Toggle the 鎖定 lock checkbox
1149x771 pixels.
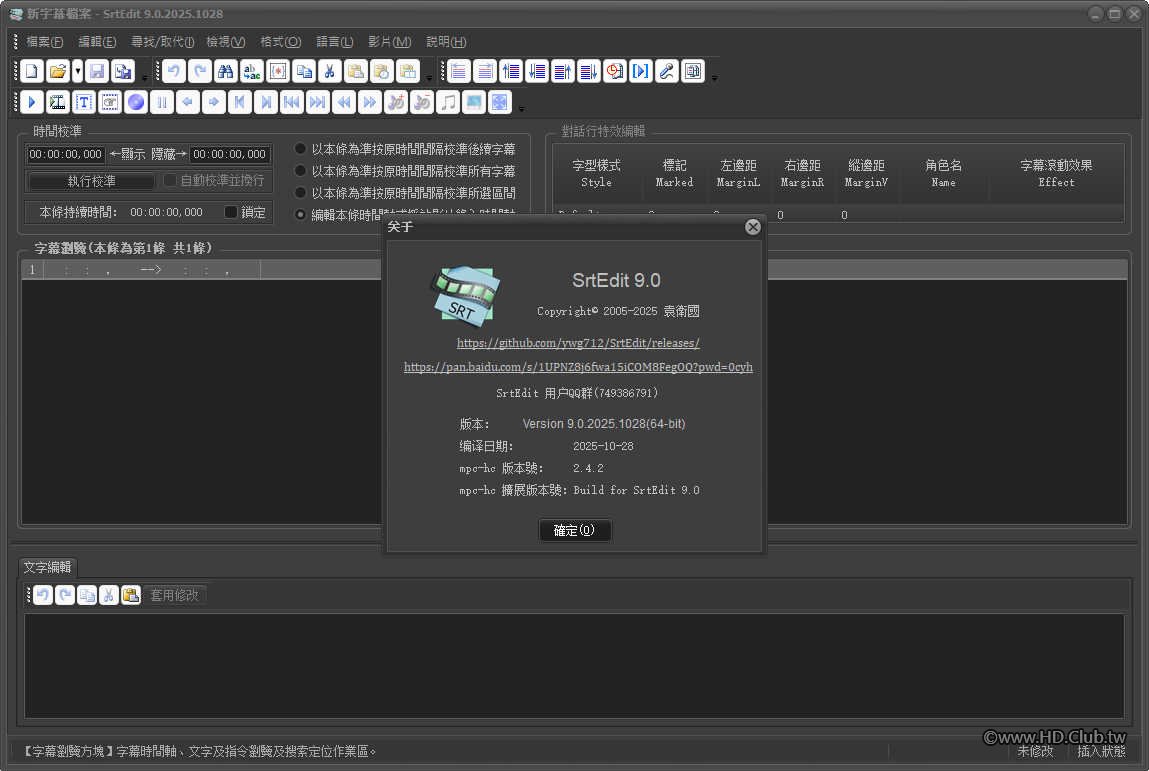(x=230, y=212)
